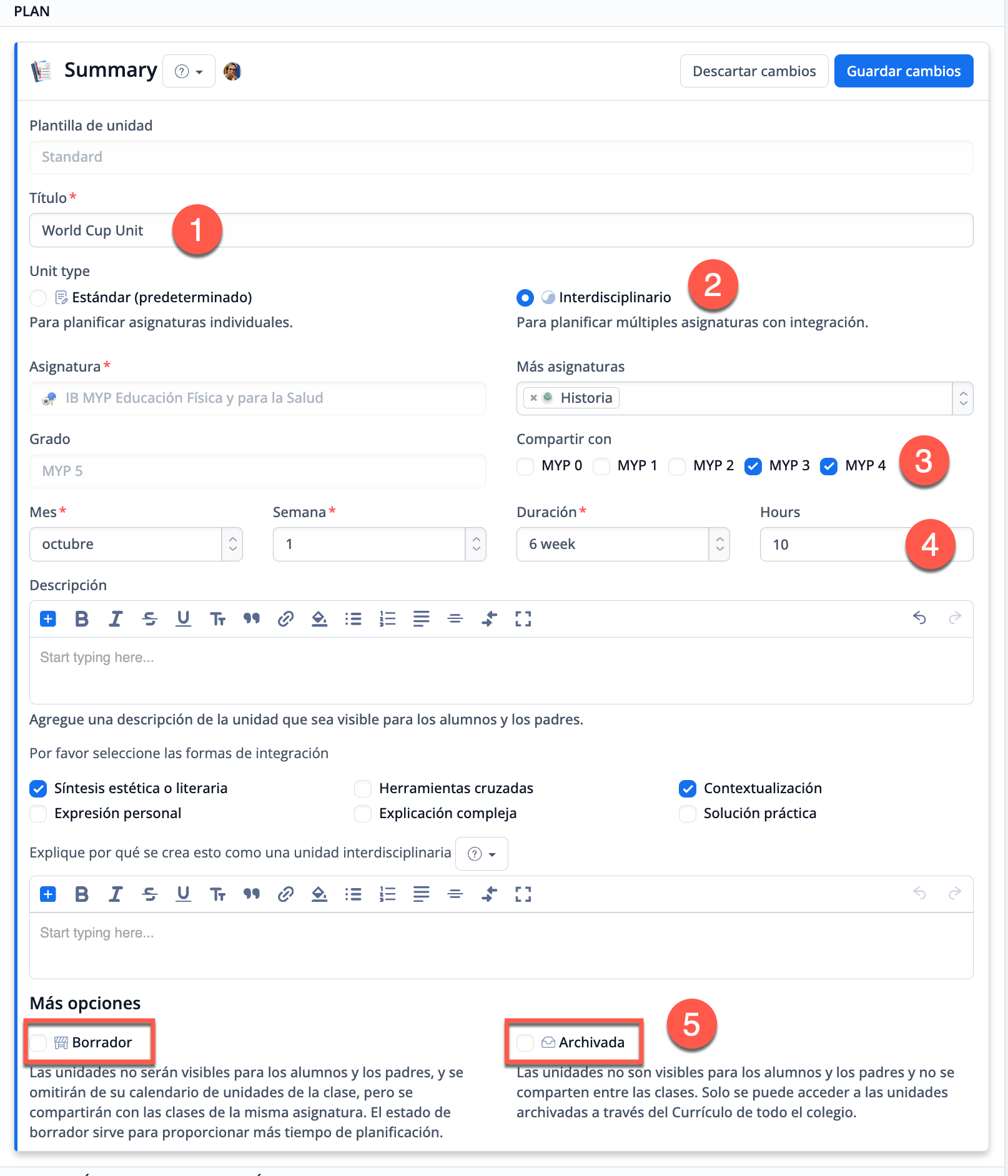The width and height of the screenshot is (1008, 1176).
Task: Expand the Duración dropdown
Action: 623,545
